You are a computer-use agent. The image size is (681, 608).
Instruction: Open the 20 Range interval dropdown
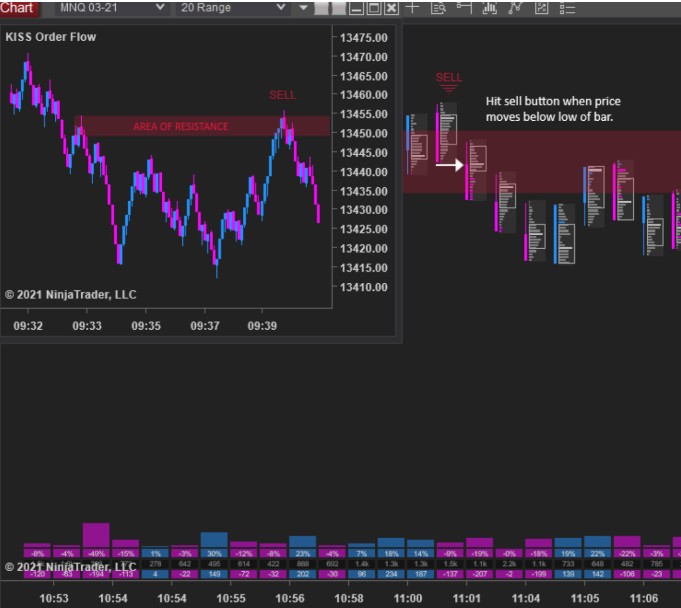234,8
